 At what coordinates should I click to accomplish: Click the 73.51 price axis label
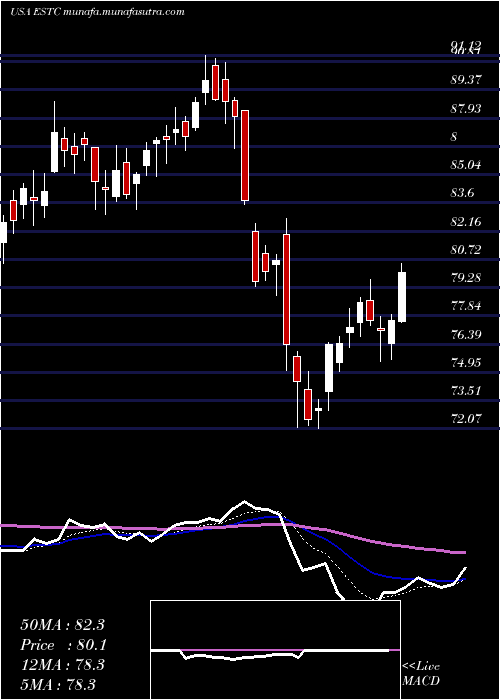466,391
